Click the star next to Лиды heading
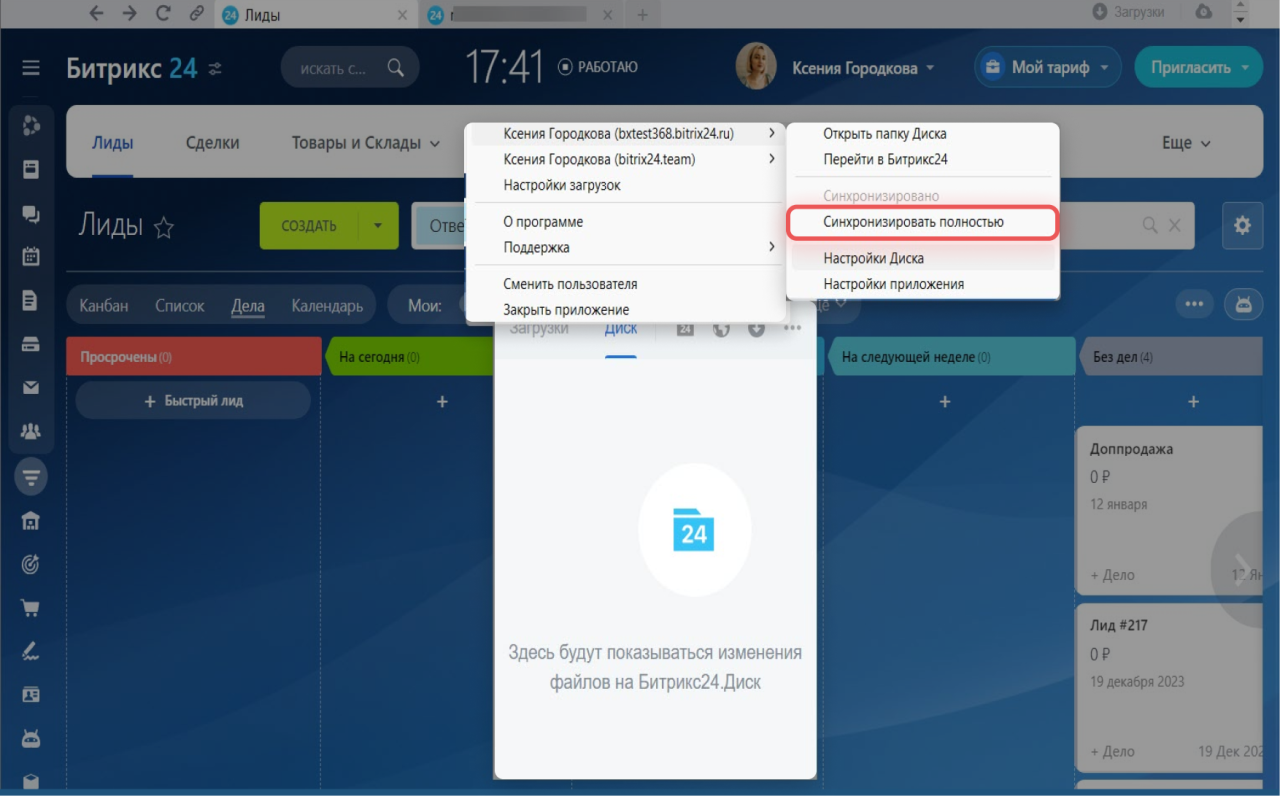This screenshot has height=796, width=1280. [x=164, y=228]
